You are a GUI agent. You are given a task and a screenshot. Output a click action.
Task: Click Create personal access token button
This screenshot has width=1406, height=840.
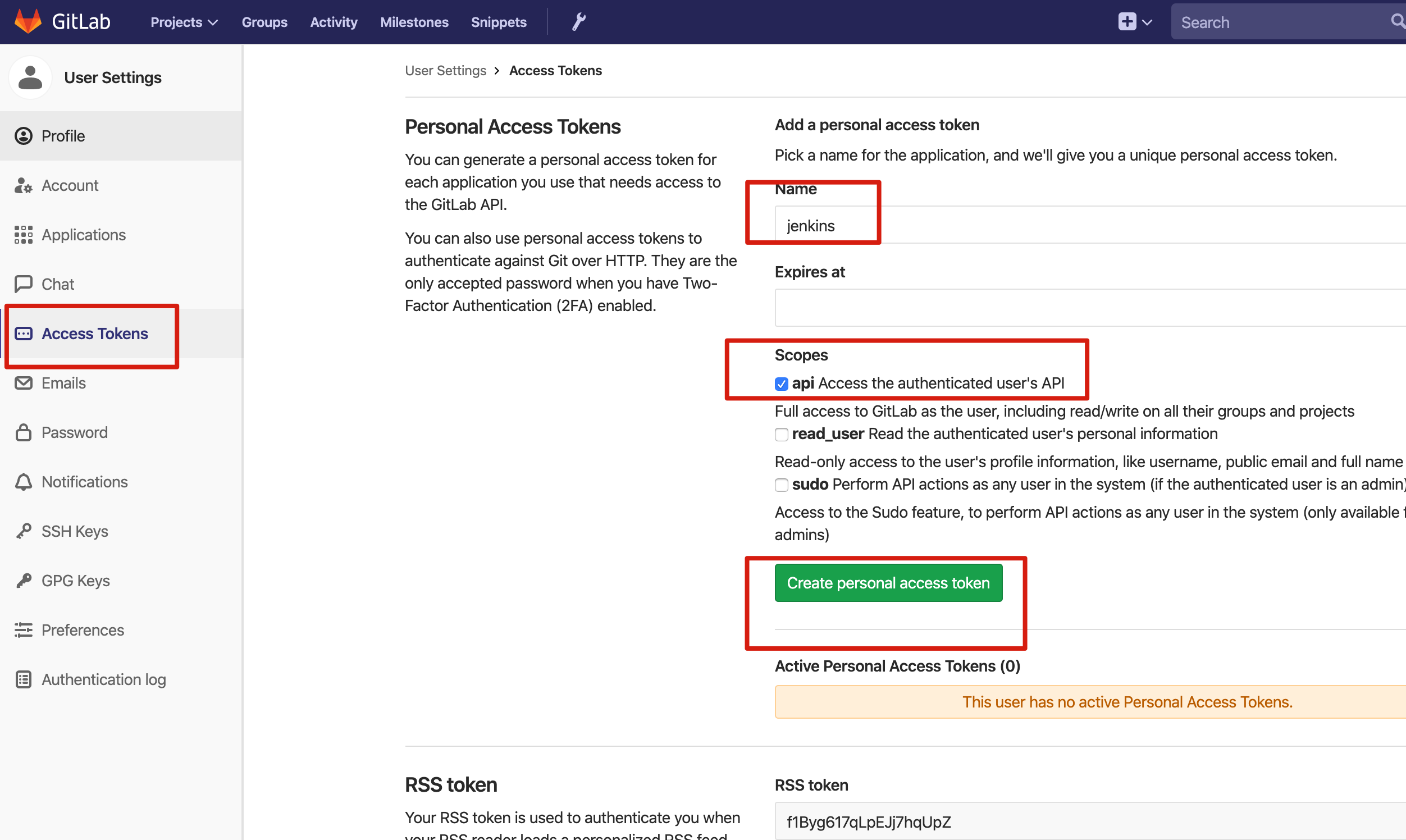tap(888, 583)
